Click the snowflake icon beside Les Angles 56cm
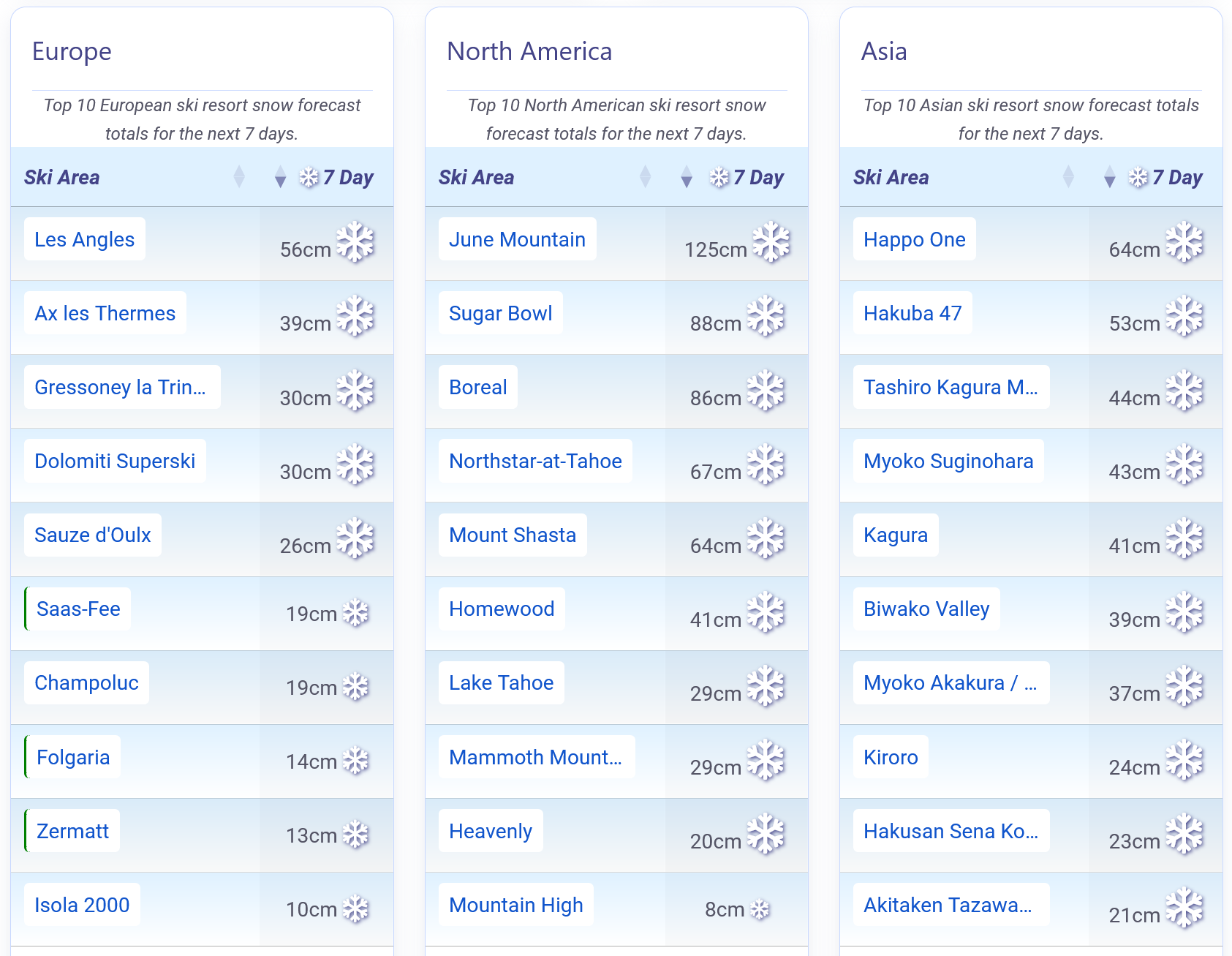 pyautogui.click(x=355, y=243)
